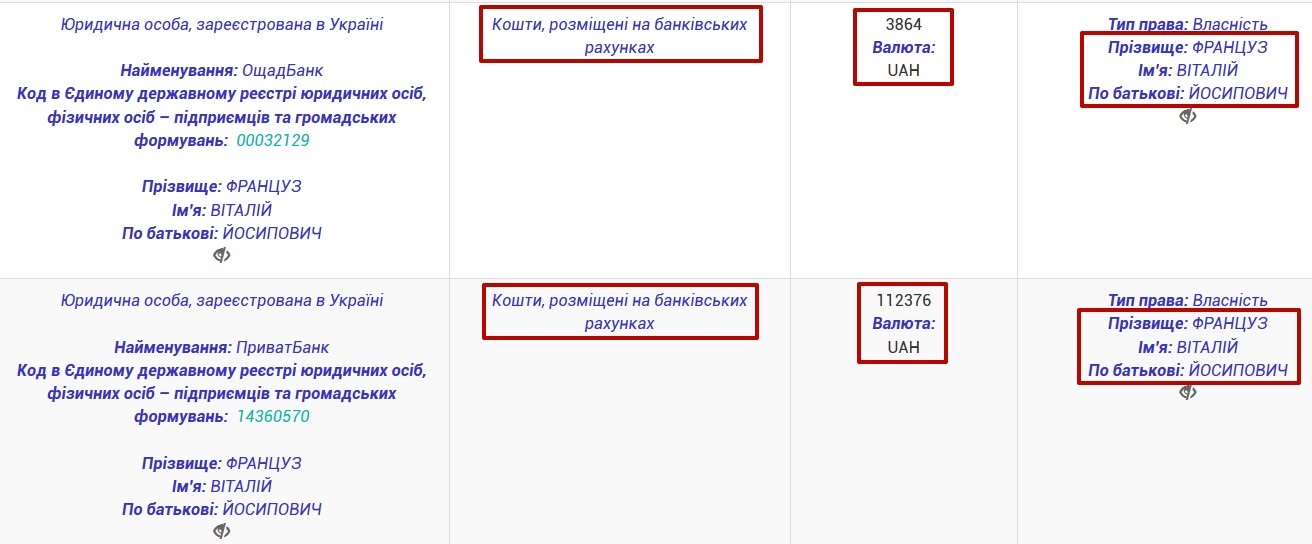Click the second row's asset type text
Screen dimensions: 1312x544
(620, 311)
